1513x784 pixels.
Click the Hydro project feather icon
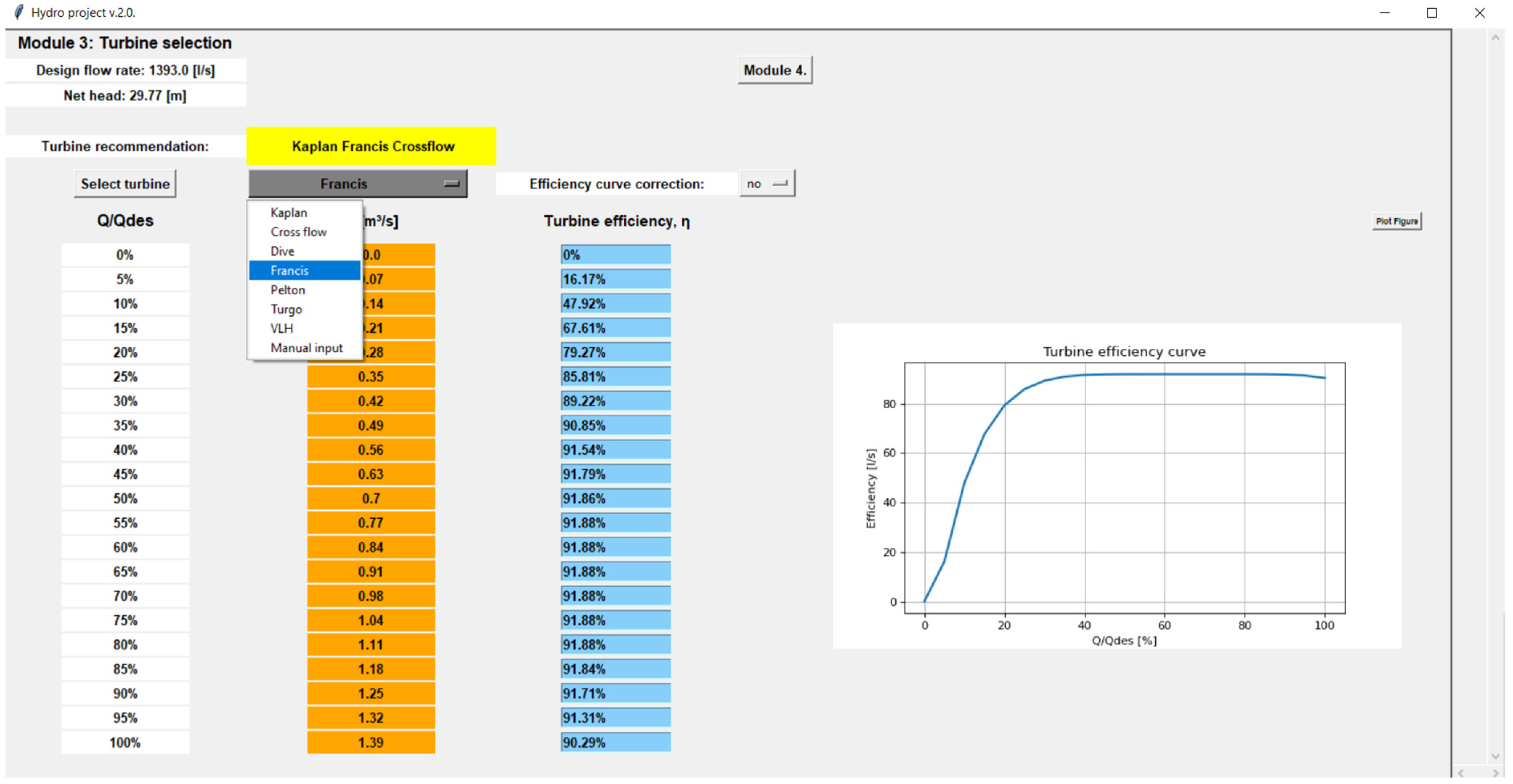pos(19,12)
